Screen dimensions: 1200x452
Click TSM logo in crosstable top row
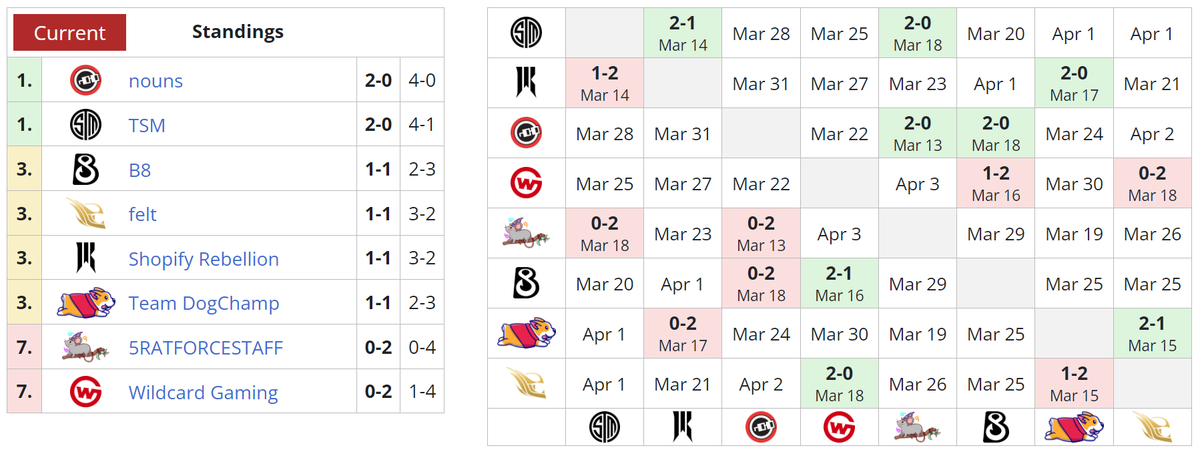[x=526, y=33]
